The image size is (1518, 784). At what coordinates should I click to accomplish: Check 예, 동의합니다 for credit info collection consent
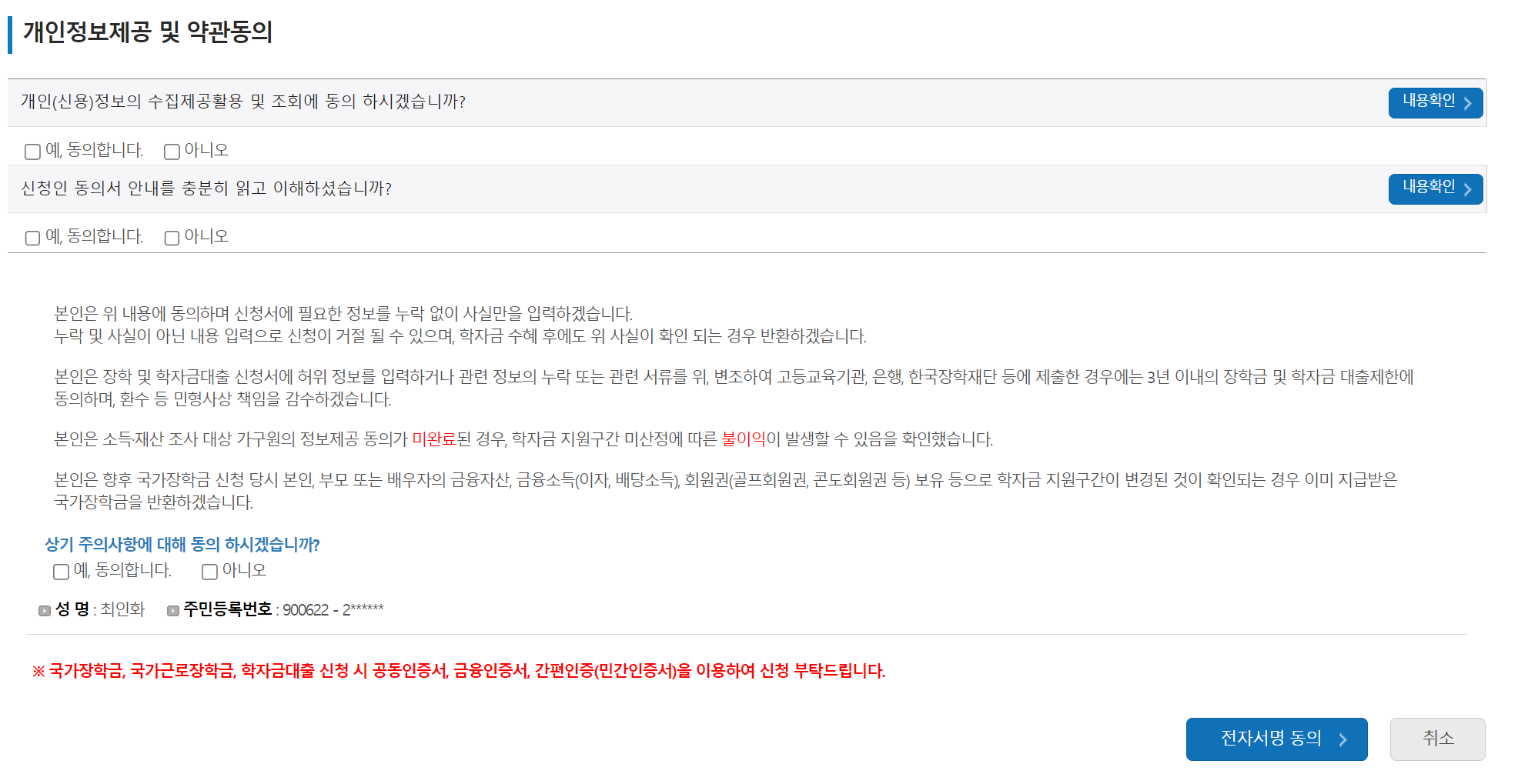(32, 152)
